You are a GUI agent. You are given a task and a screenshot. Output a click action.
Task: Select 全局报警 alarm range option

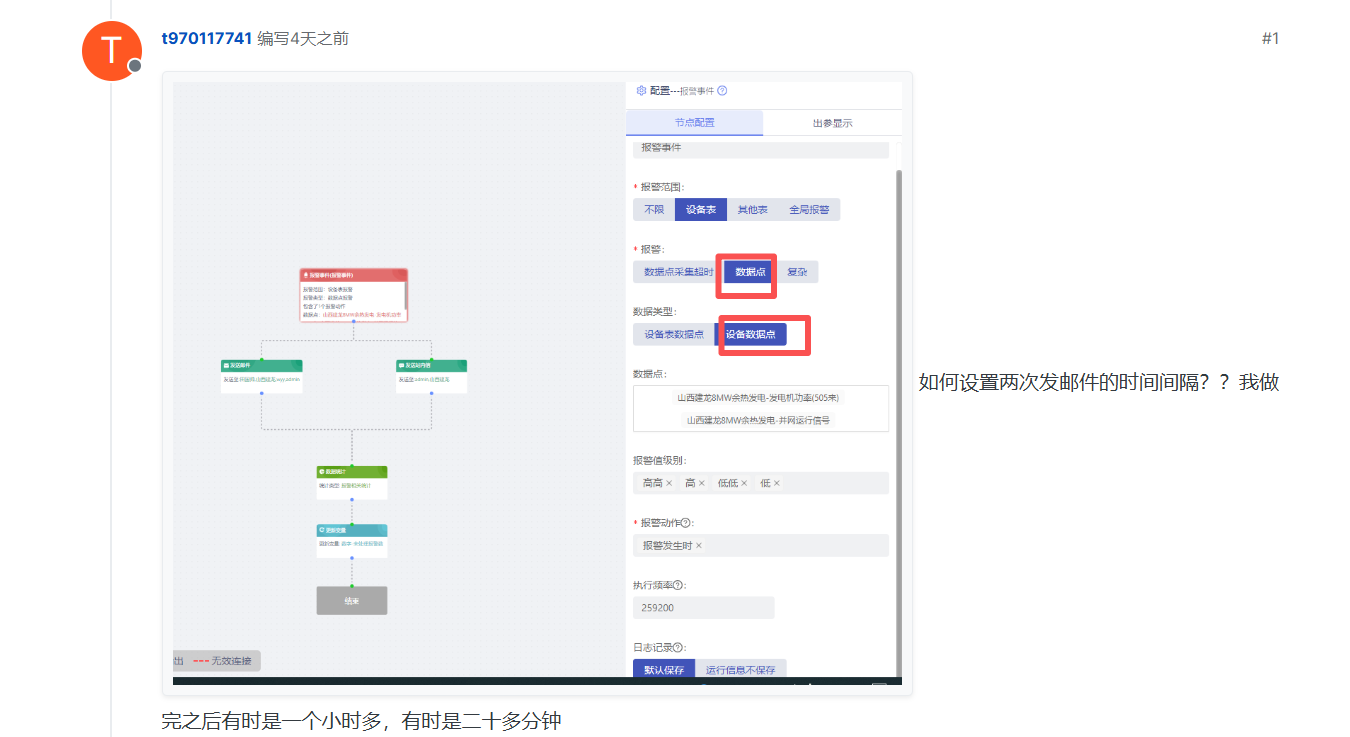(809, 210)
